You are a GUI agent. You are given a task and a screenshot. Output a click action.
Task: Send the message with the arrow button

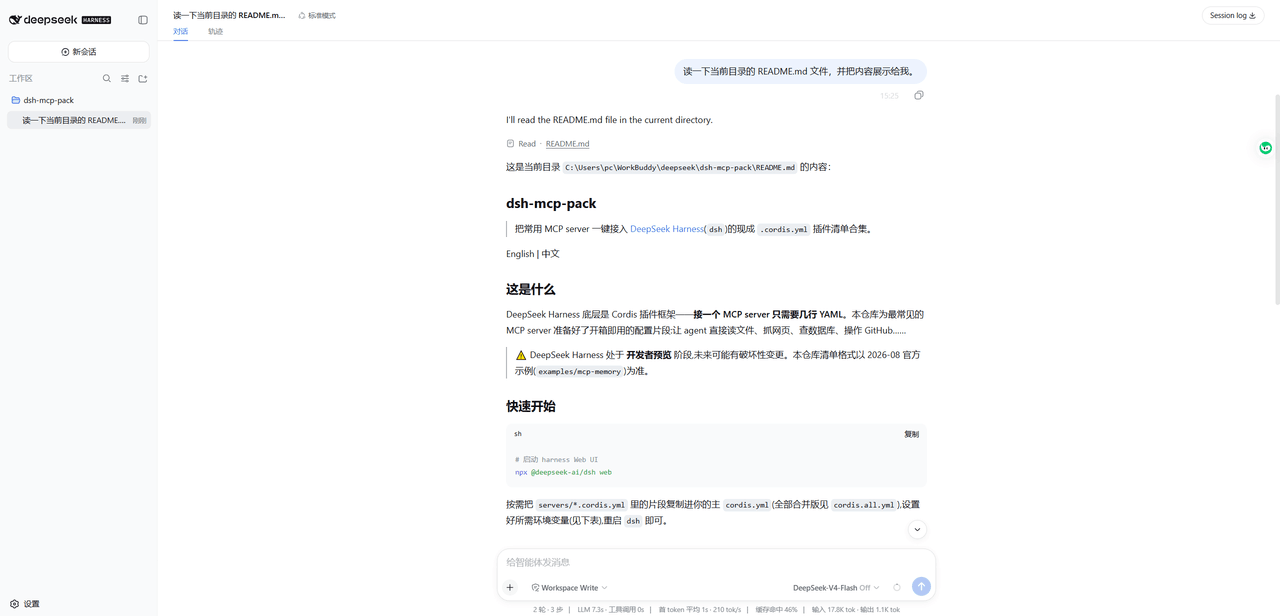tap(921, 587)
